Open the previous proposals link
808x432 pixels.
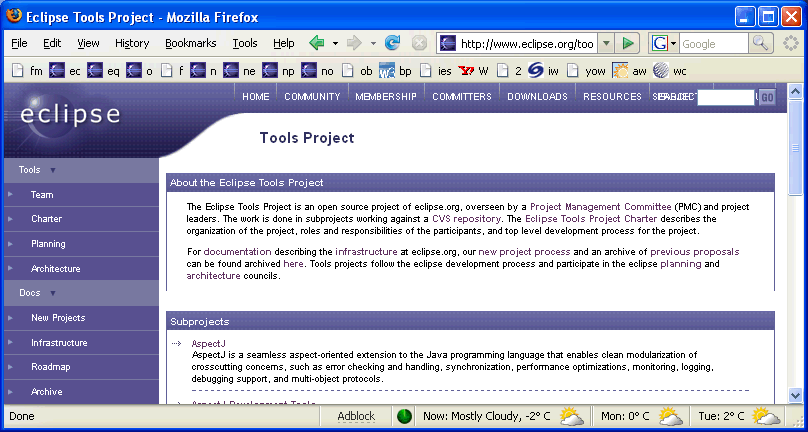coord(695,252)
